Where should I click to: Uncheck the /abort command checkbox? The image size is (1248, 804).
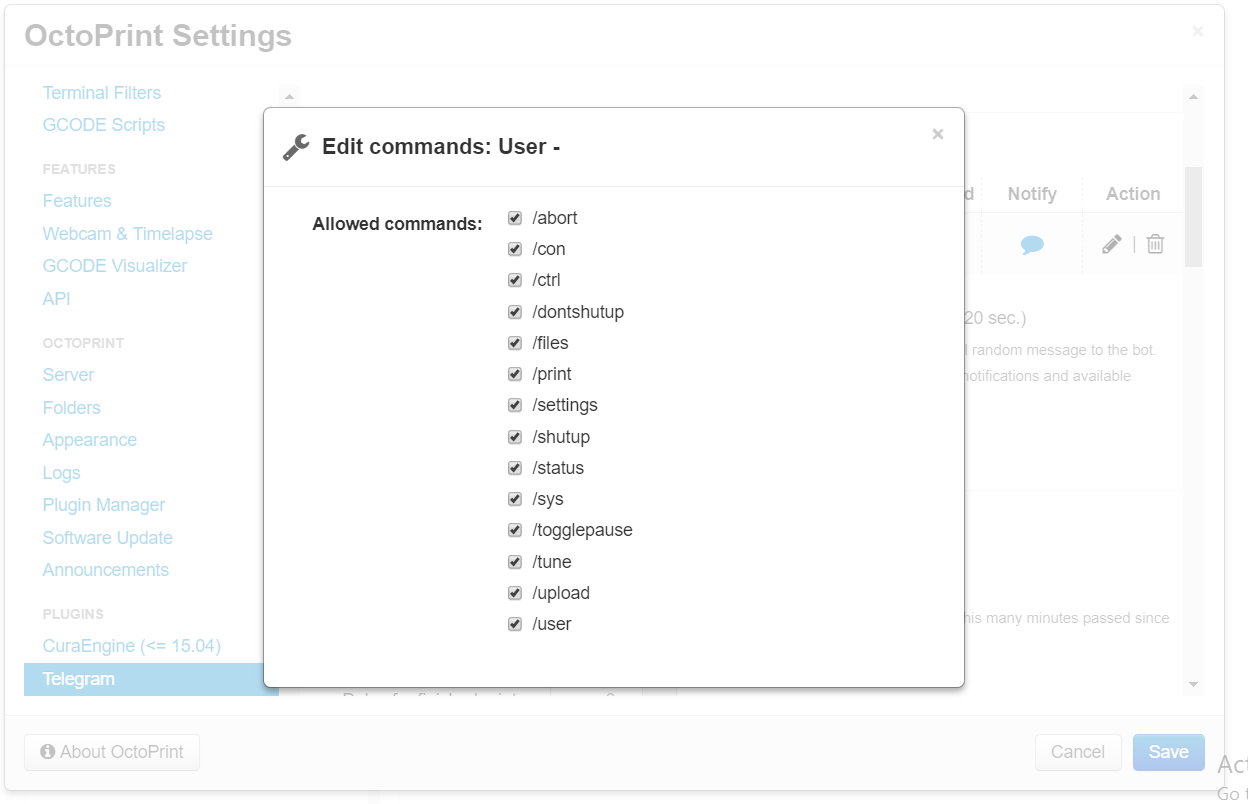coord(515,218)
